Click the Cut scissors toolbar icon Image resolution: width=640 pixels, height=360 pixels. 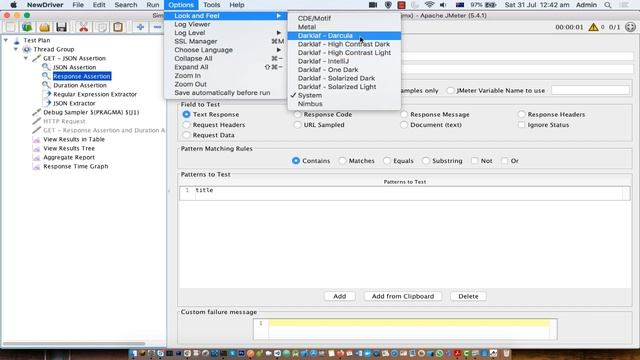coord(84,27)
